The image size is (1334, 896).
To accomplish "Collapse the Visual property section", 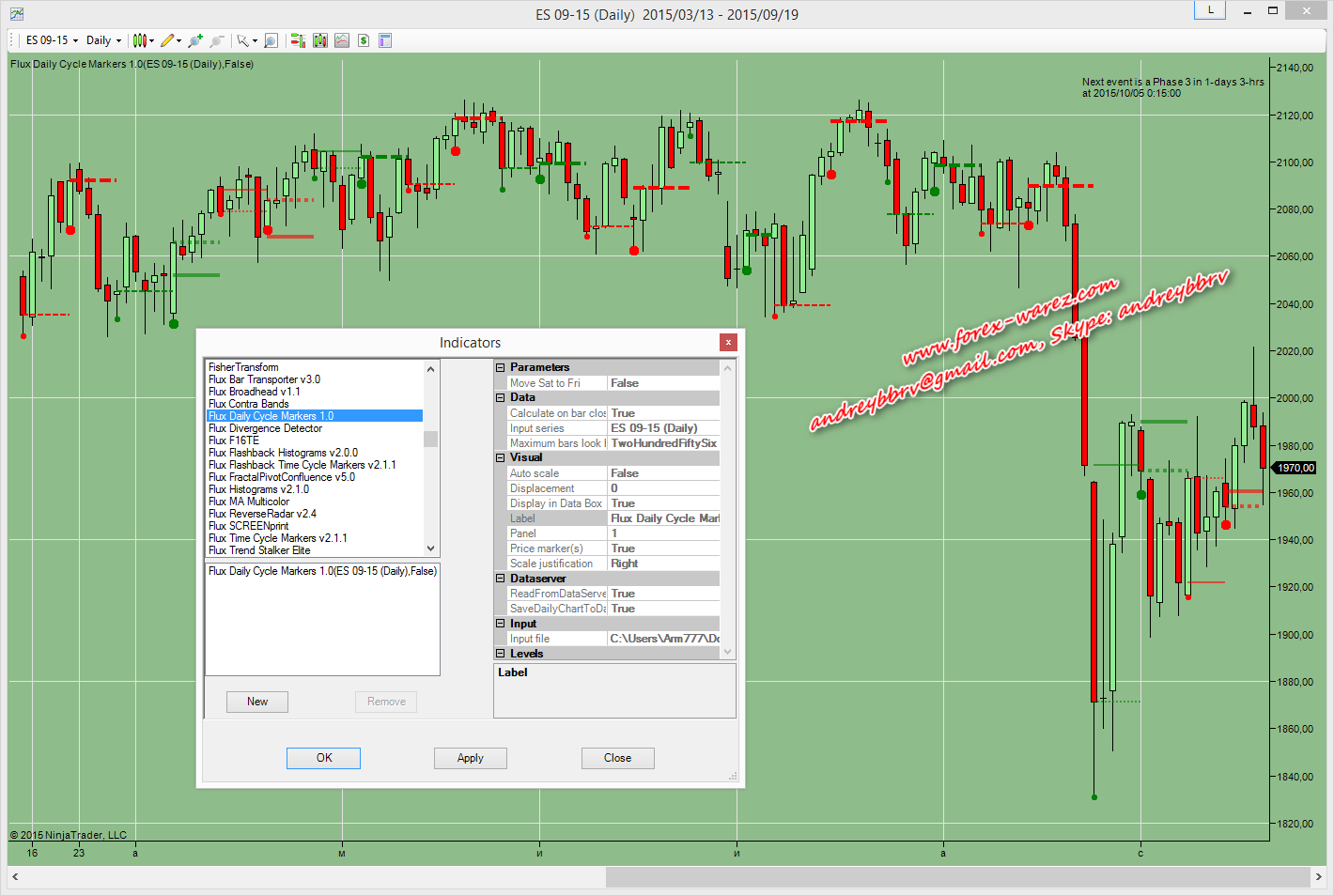I will point(501,458).
